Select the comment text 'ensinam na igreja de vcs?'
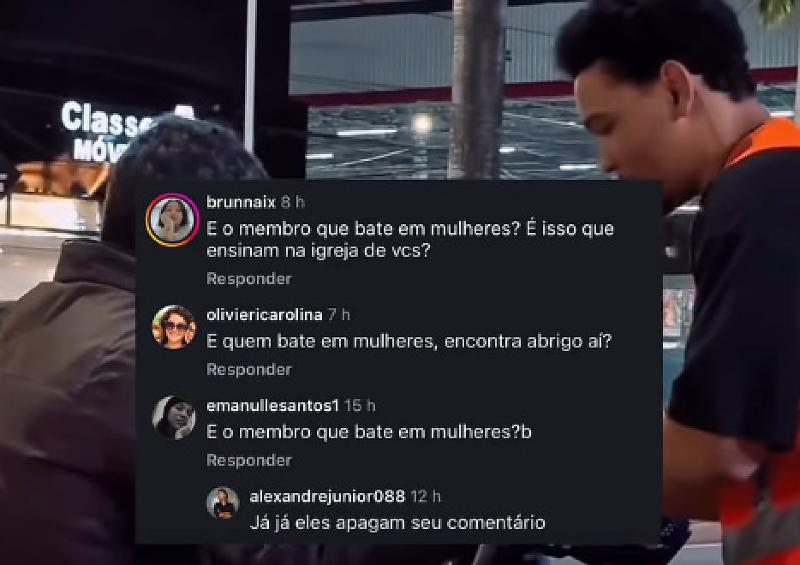Screen dimensions: 800x565 [318, 251]
